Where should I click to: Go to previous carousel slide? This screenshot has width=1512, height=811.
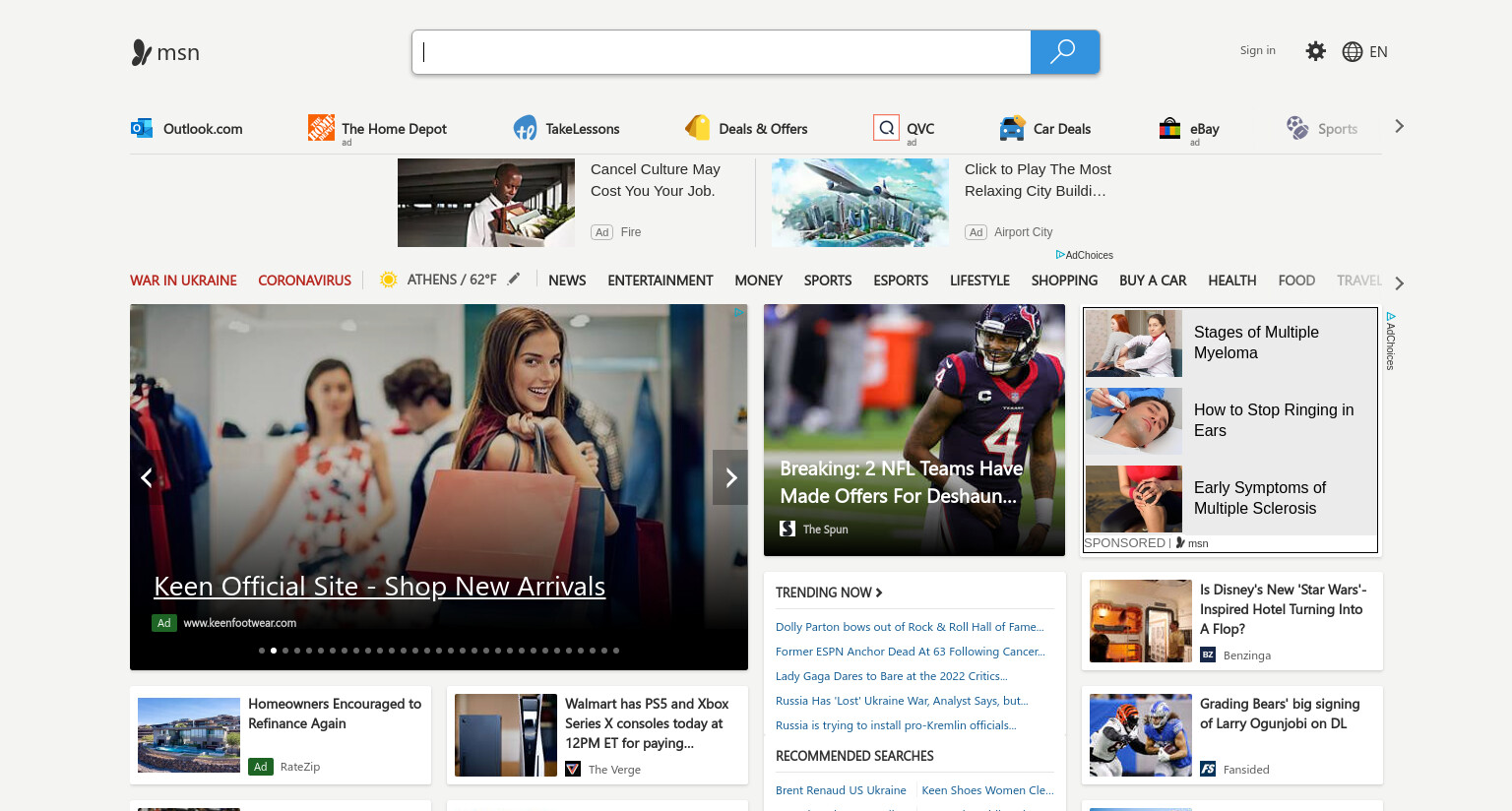point(147,477)
